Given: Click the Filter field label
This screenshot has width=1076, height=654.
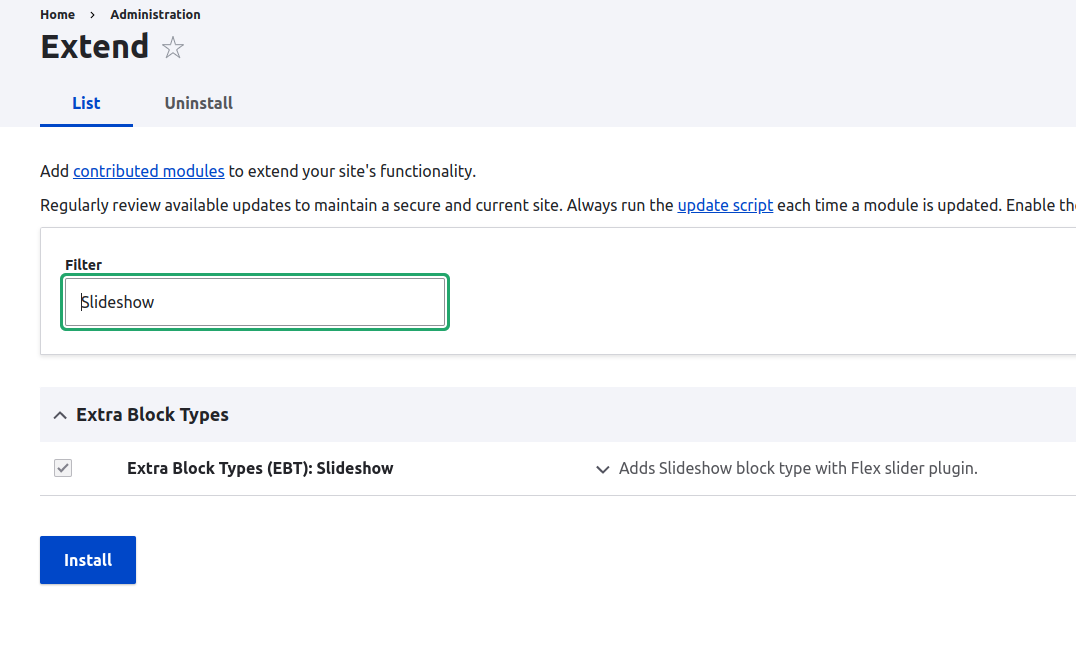Looking at the screenshot, I should [84, 265].
